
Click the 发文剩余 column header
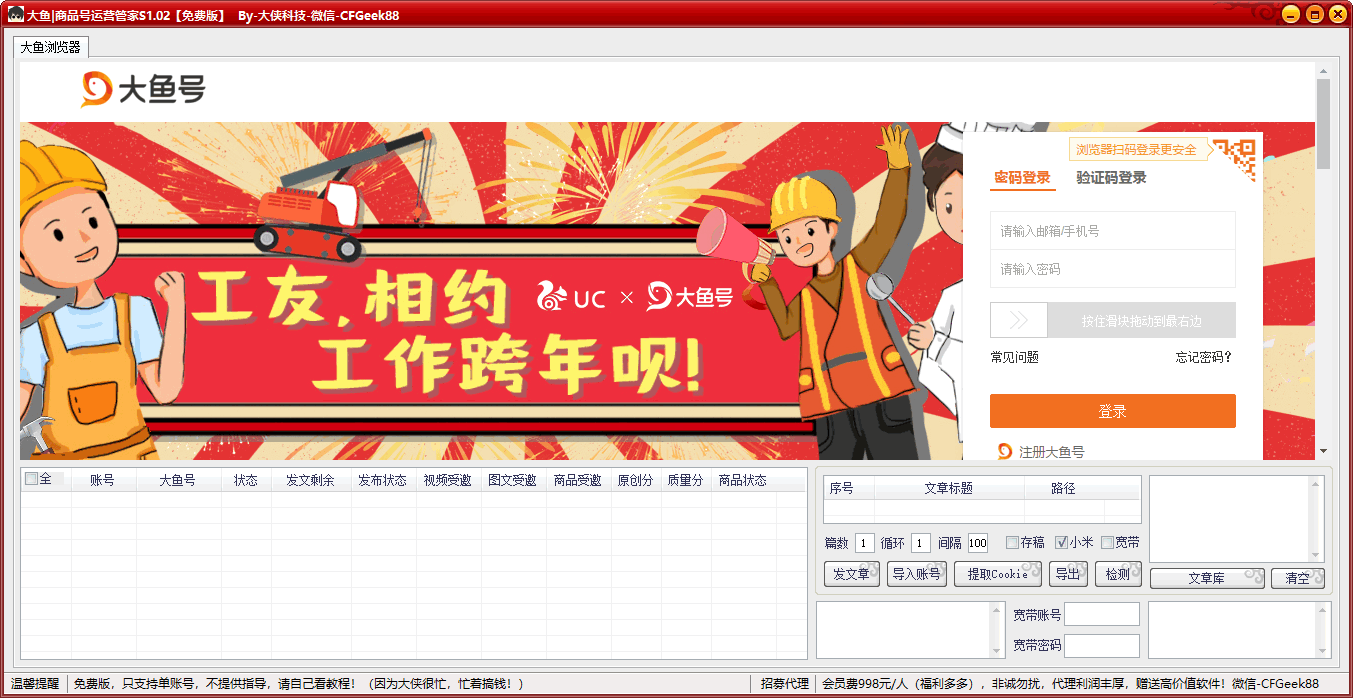tap(309, 480)
